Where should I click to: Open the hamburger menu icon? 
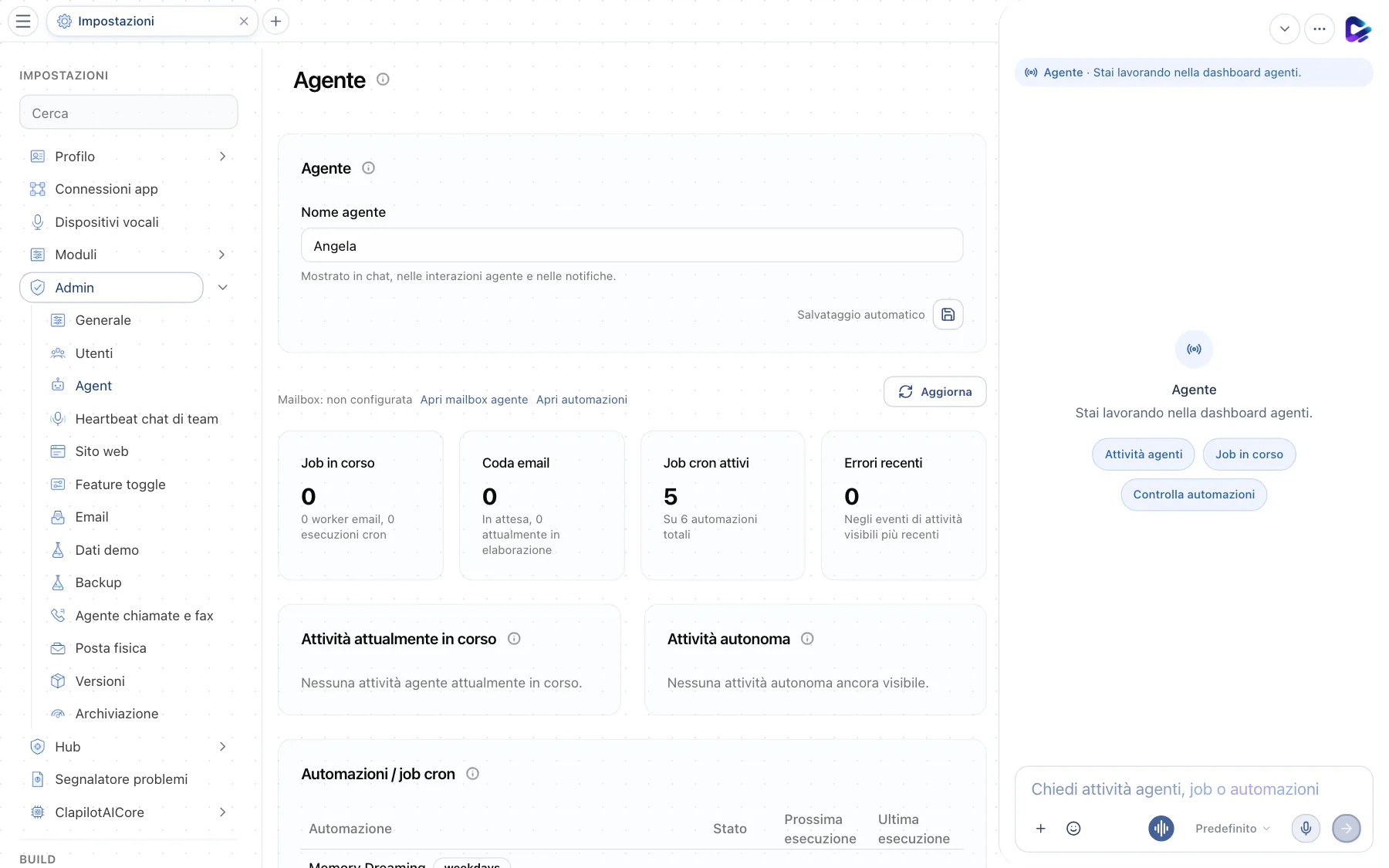(x=23, y=21)
